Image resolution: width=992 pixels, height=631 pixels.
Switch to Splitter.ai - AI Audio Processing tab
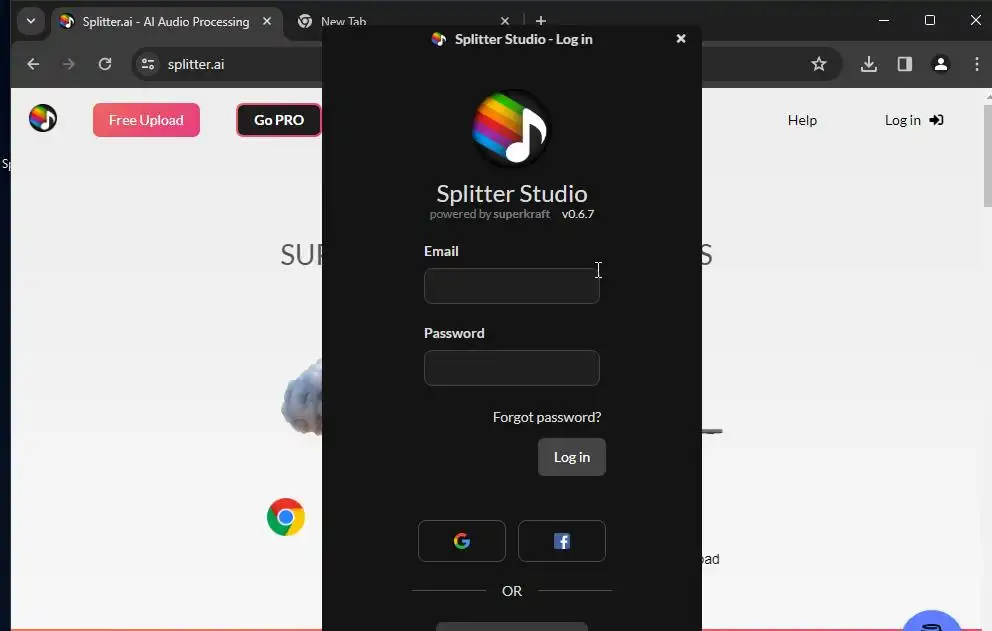pos(166,22)
